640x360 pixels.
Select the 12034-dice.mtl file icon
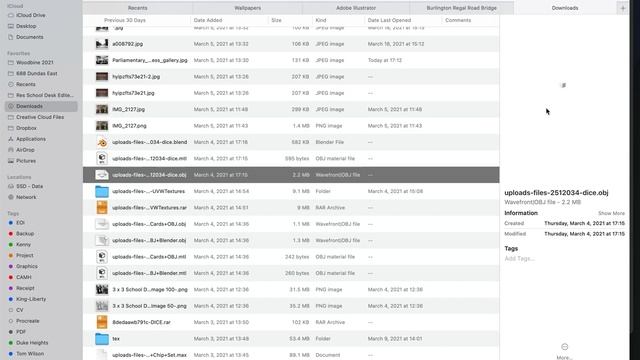[102, 158]
